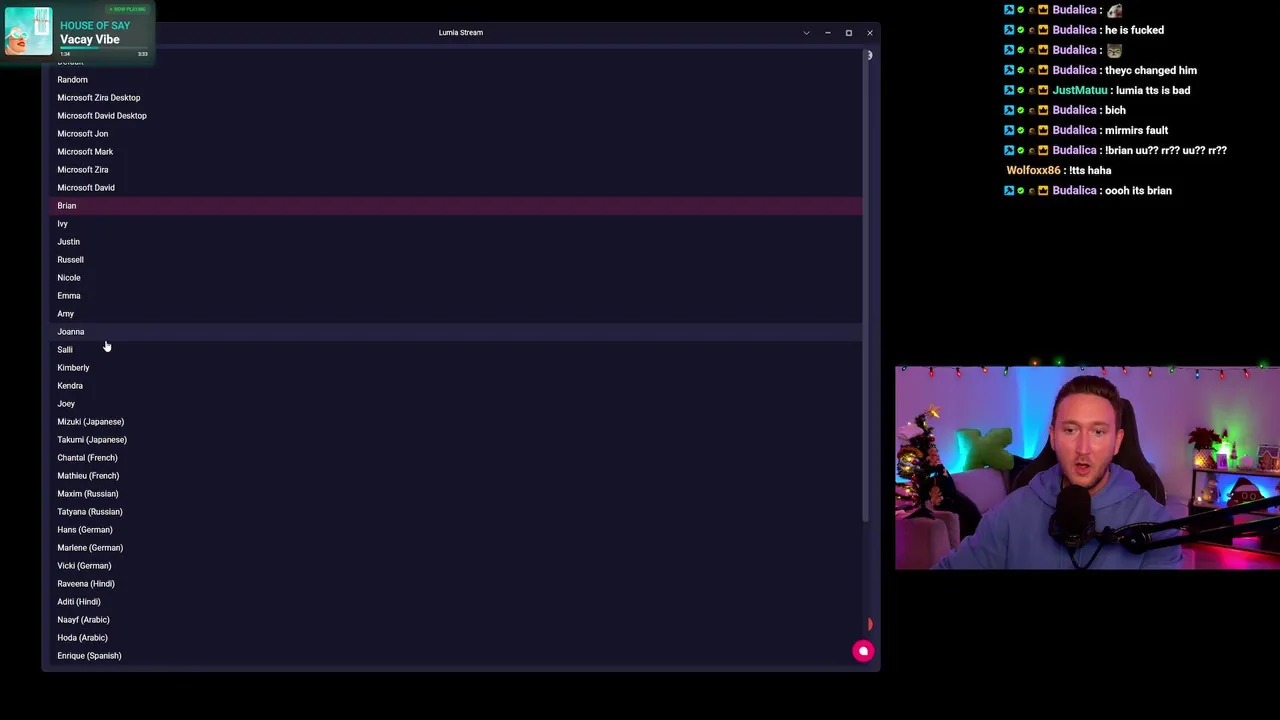Click the voice list scrollbar
This screenshot has height=720, width=1280.
pyautogui.click(x=867, y=285)
